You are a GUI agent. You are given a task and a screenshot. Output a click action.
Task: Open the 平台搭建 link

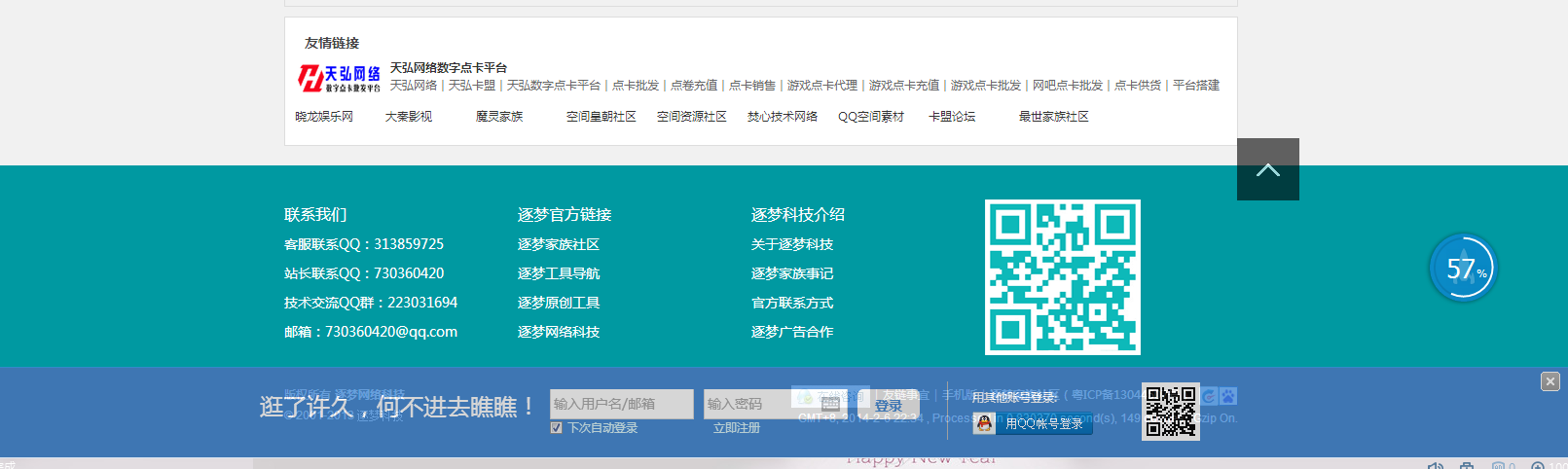(x=1196, y=86)
